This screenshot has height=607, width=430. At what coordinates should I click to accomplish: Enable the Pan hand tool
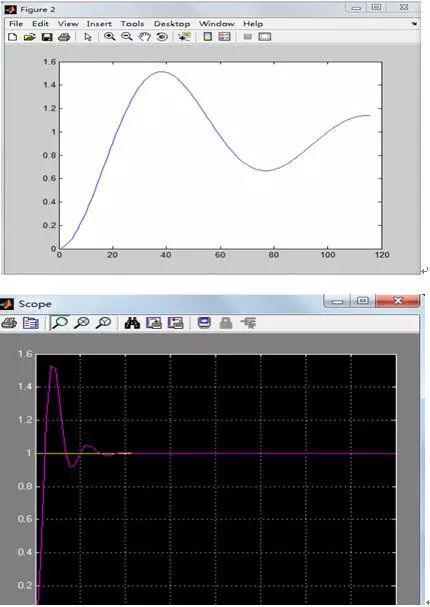tap(145, 37)
